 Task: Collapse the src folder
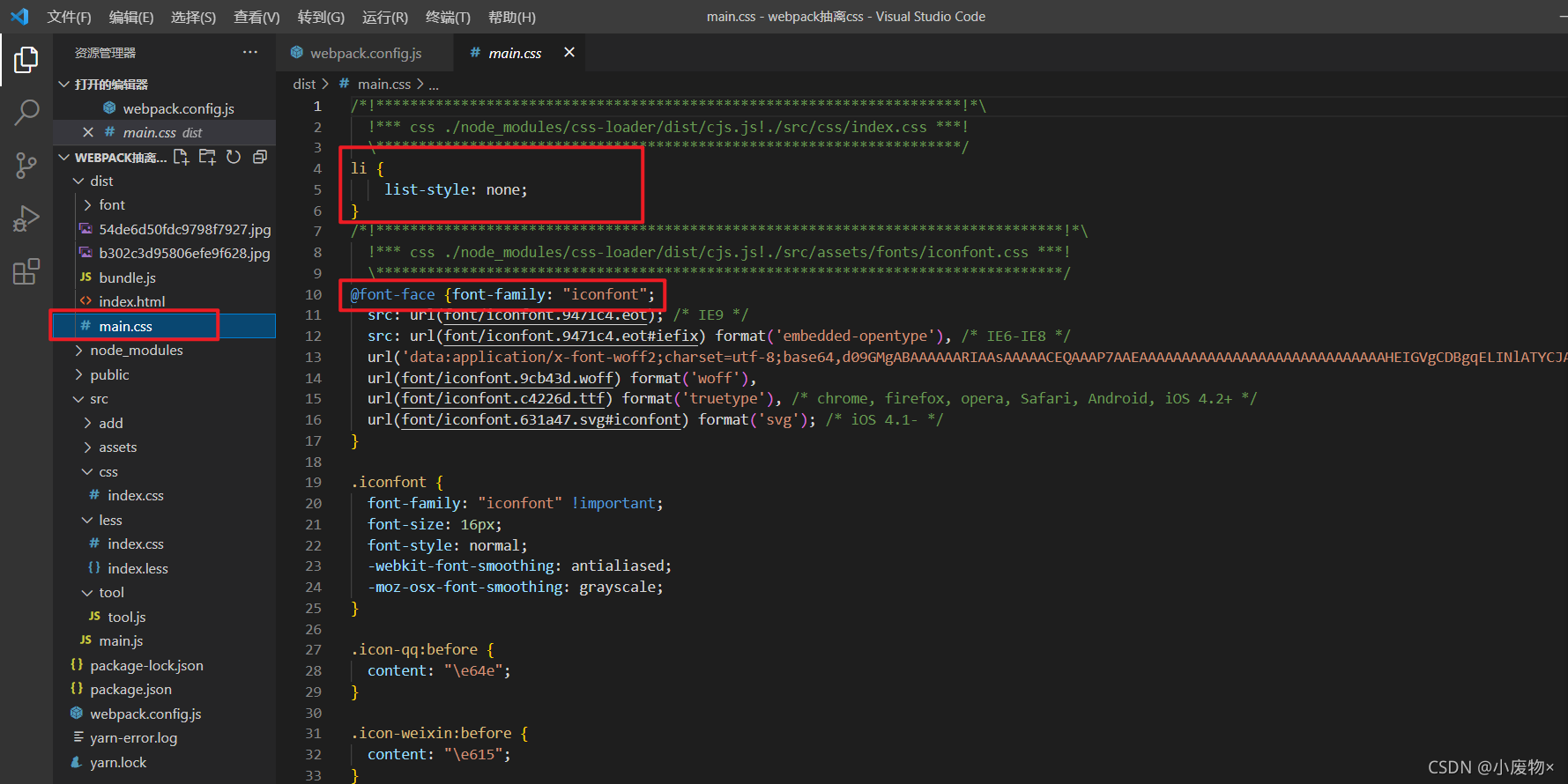164,398
